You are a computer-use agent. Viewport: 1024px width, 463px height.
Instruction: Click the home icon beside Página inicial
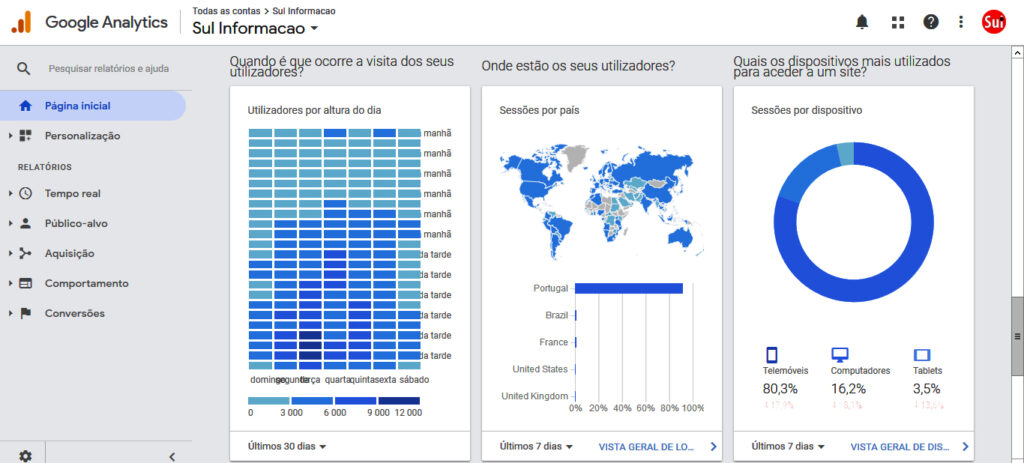(x=25, y=106)
